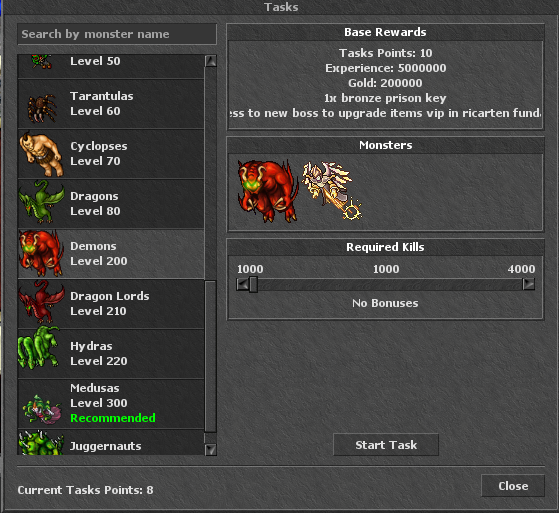Pick the Dragon Lords red dragon icon
Viewport: 559px width, 513px height.
pos(41,302)
